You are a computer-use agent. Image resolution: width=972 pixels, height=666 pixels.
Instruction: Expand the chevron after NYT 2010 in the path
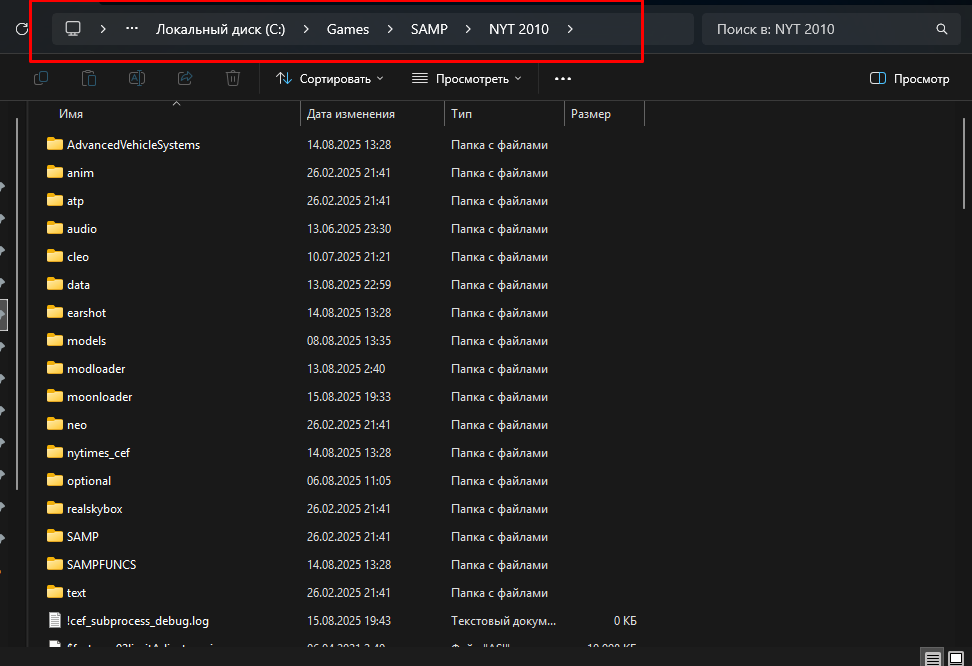570,29
